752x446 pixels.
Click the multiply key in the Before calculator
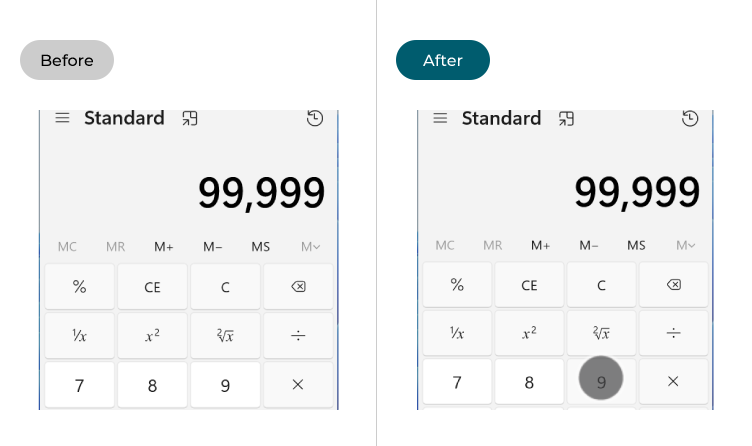[x=297, y=385]
